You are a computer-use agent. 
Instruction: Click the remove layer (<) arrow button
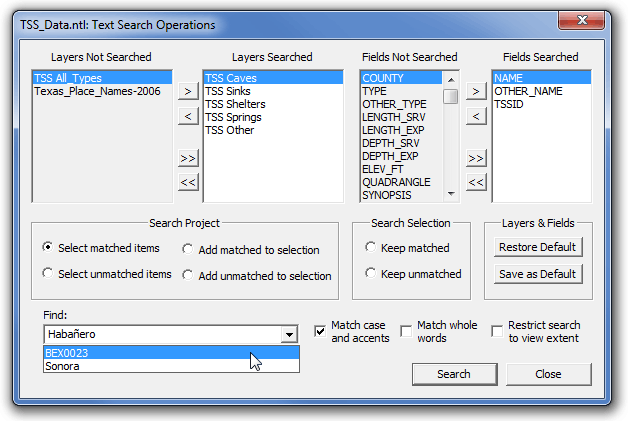point(187,117)
